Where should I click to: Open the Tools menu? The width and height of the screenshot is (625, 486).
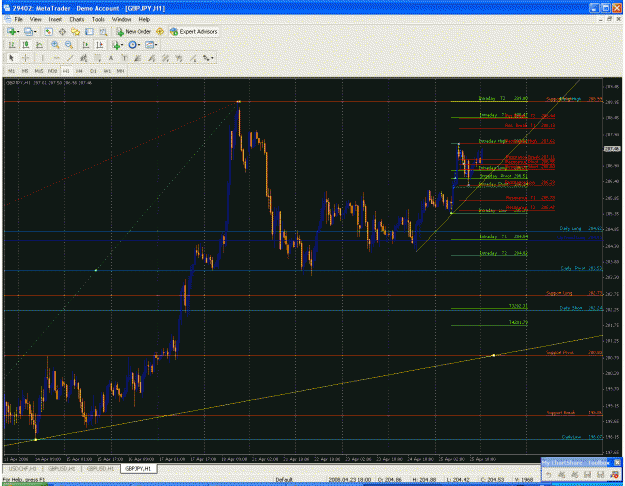tap(98, 19)
